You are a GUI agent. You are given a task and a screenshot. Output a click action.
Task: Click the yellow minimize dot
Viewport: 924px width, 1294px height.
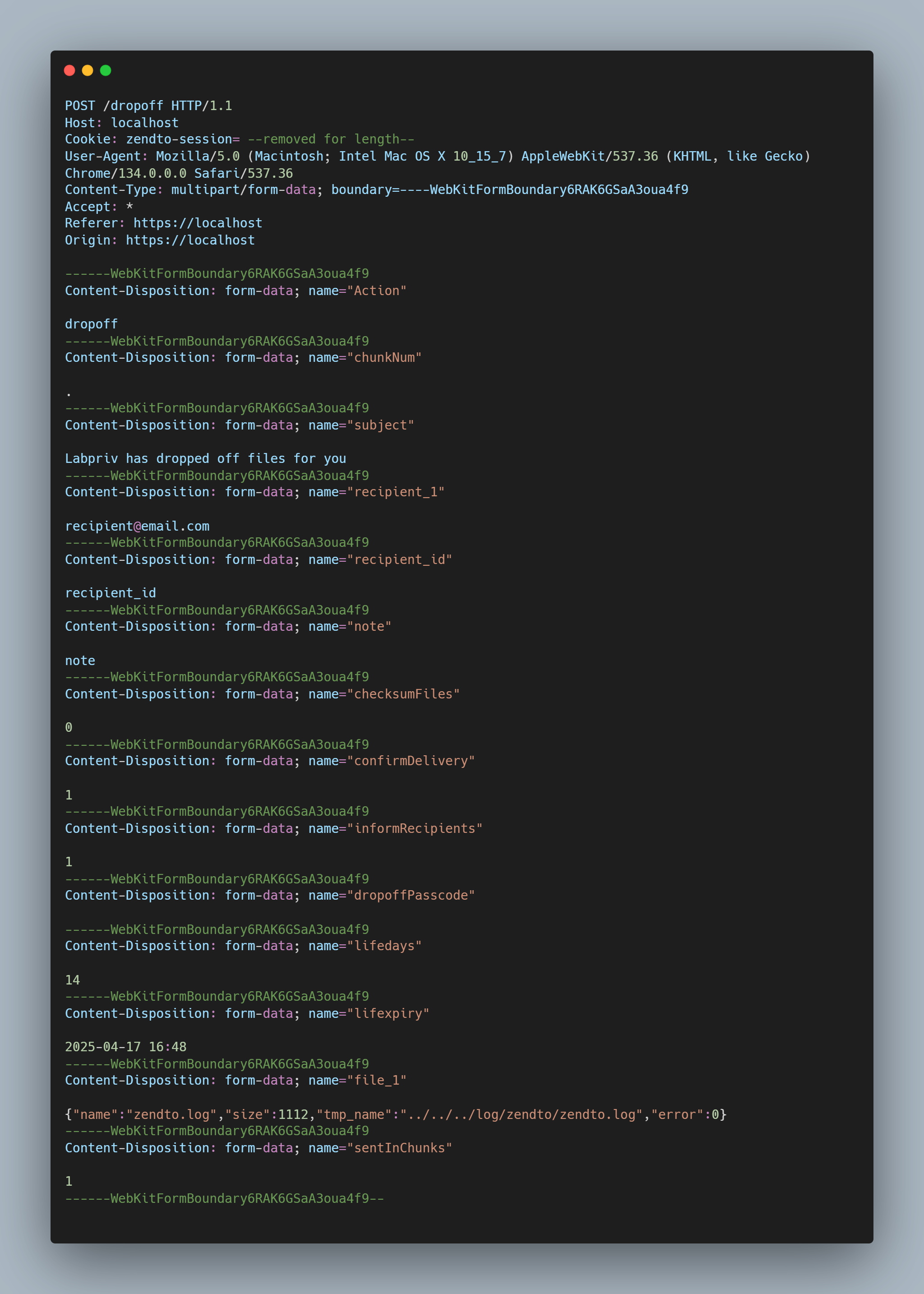(88, 70)
